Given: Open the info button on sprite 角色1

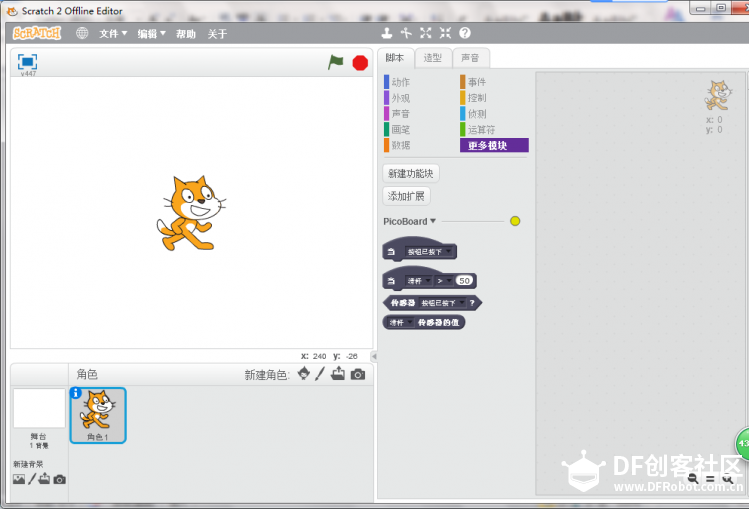Looking at the screenshot, I should 75,393.
